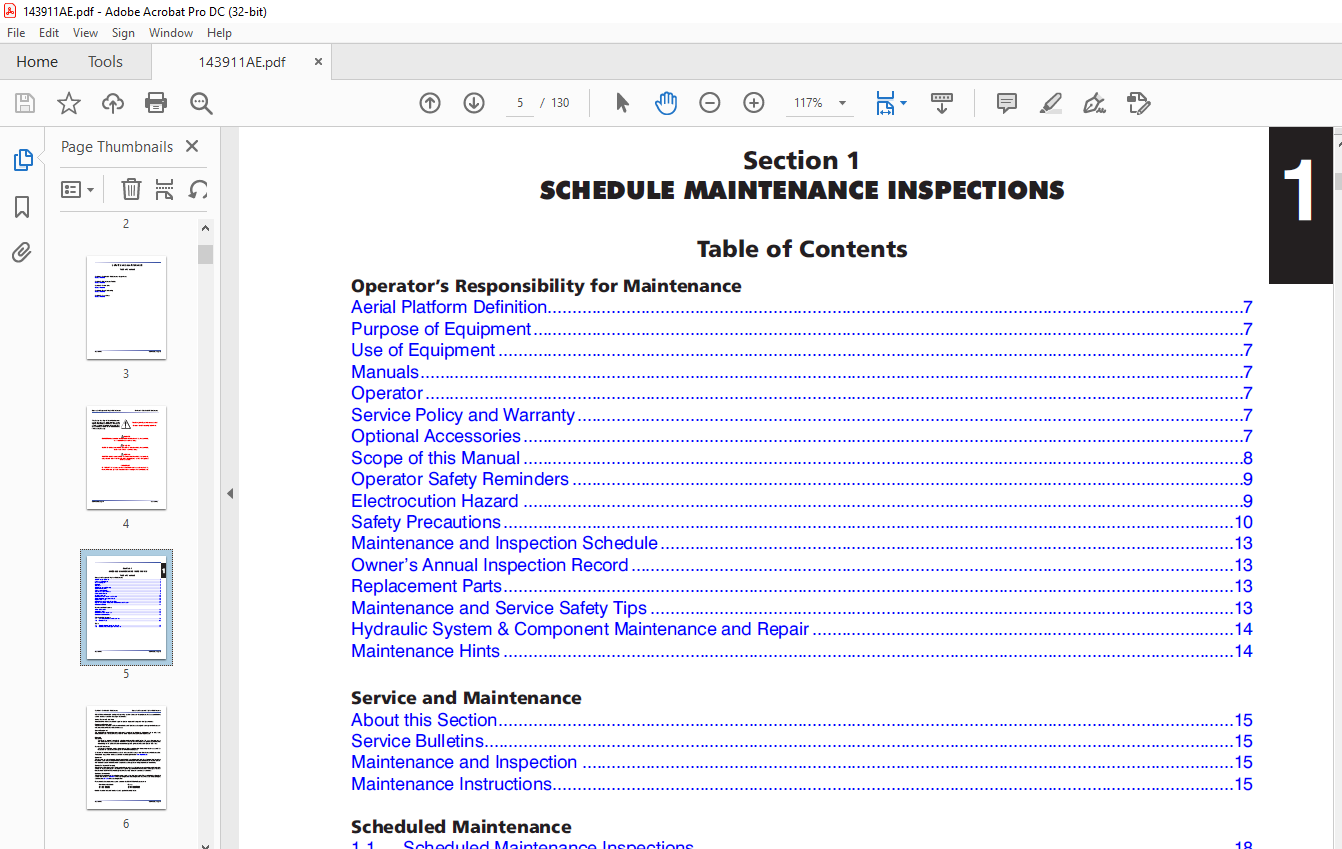Viewport: 1342px width, 849px height.
Task: Open the zoom level dropdown
Action: 842,103
